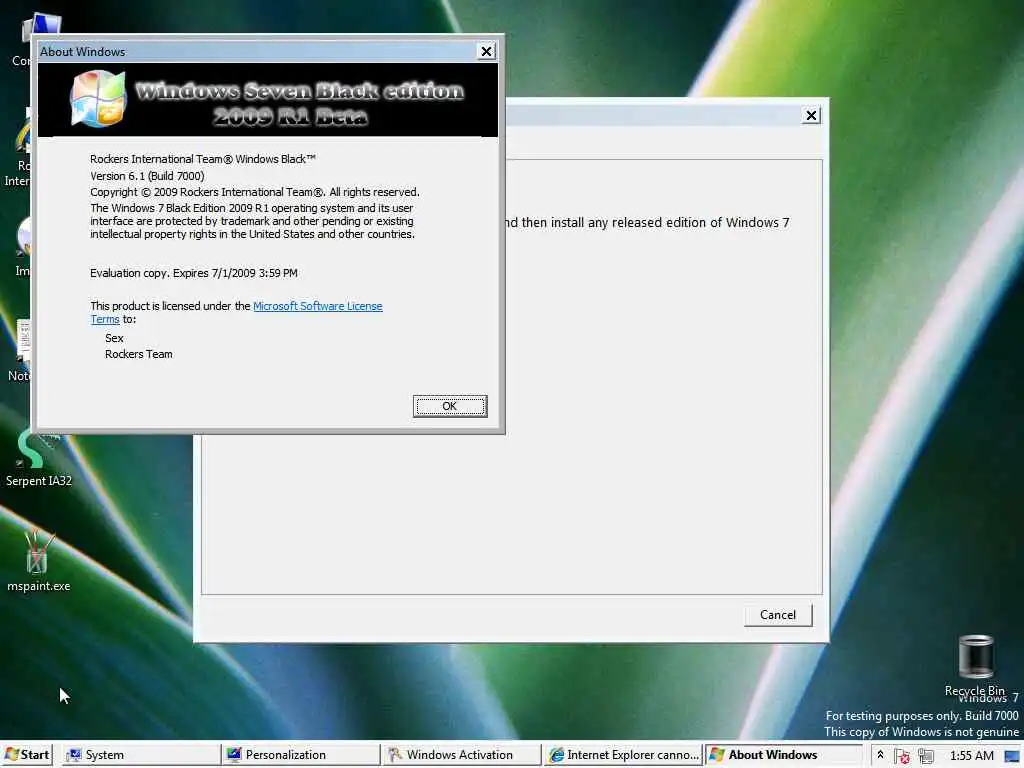1024x768 pixels.
Task: Select About Windows taskbar button
Action: (x=783, y=755)
